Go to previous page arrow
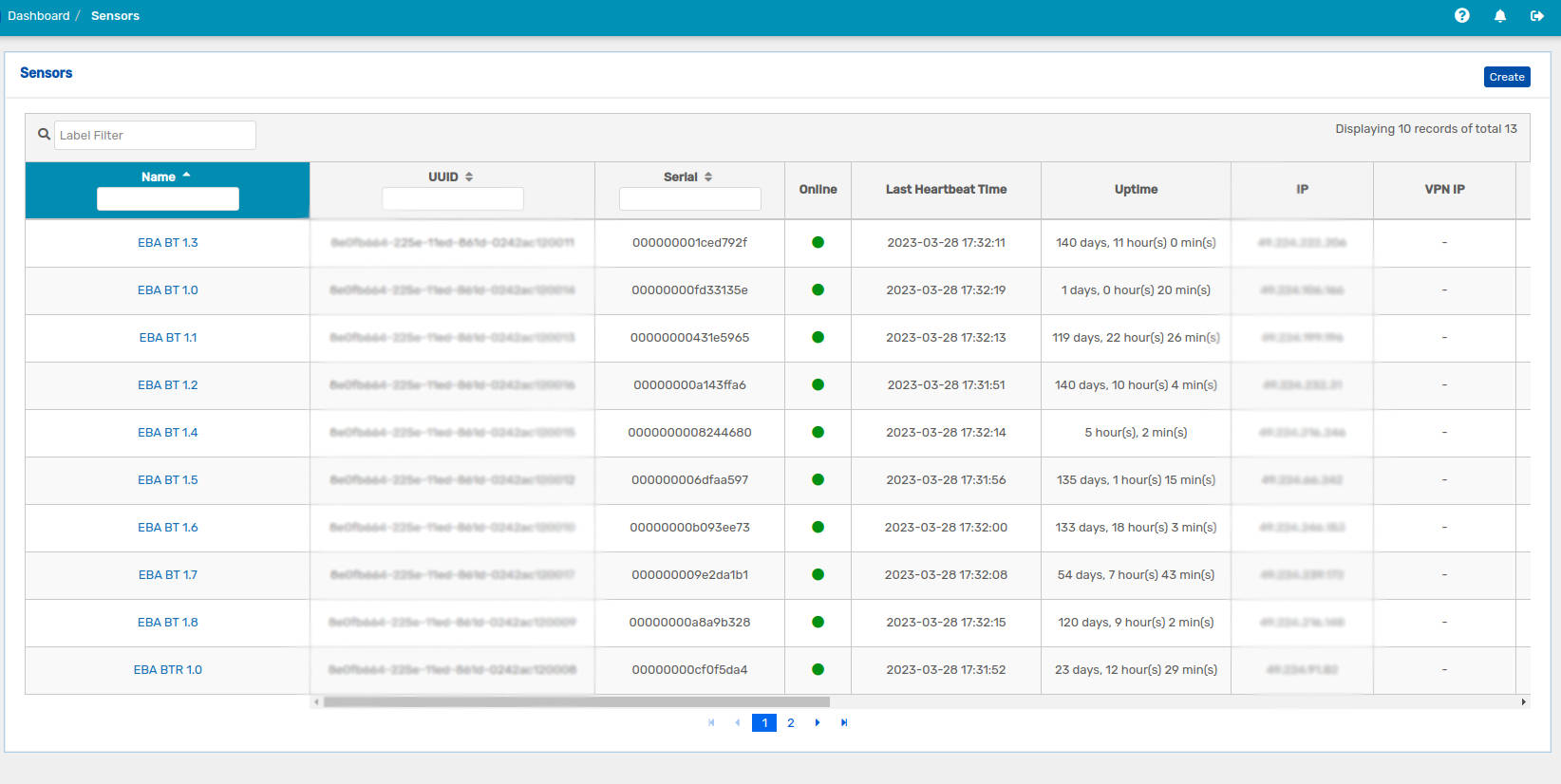Viewport: 1561px width, 784px height. [738, 723]
